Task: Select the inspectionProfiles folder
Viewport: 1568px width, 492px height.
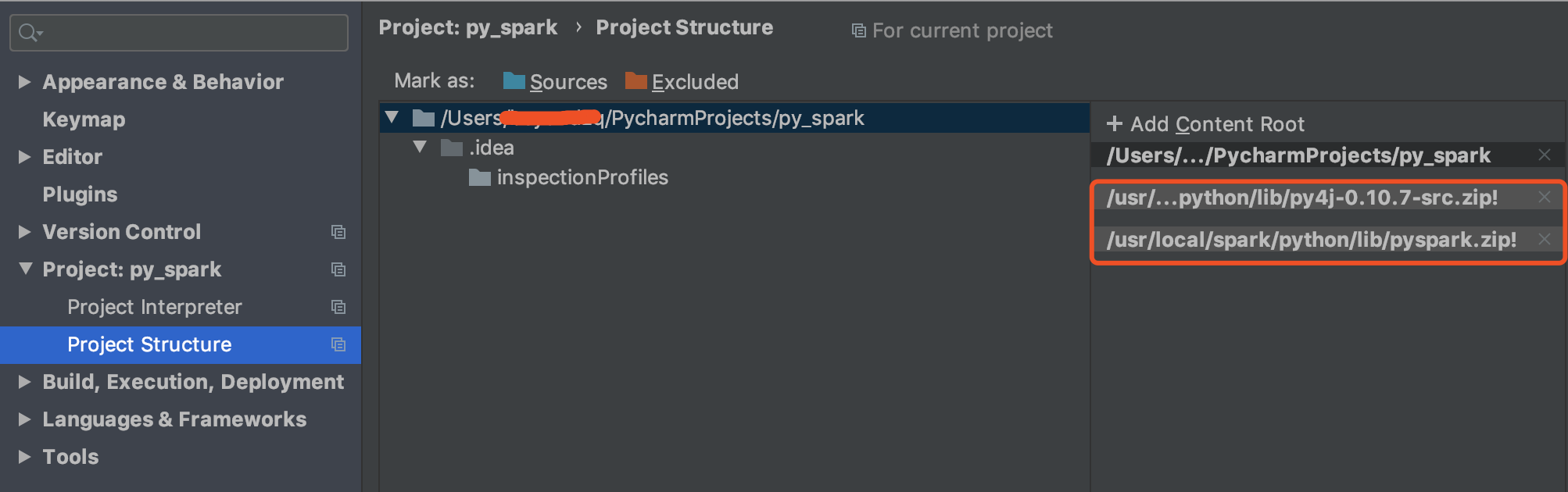Action: pyautogui.click(x=582, y=177)
